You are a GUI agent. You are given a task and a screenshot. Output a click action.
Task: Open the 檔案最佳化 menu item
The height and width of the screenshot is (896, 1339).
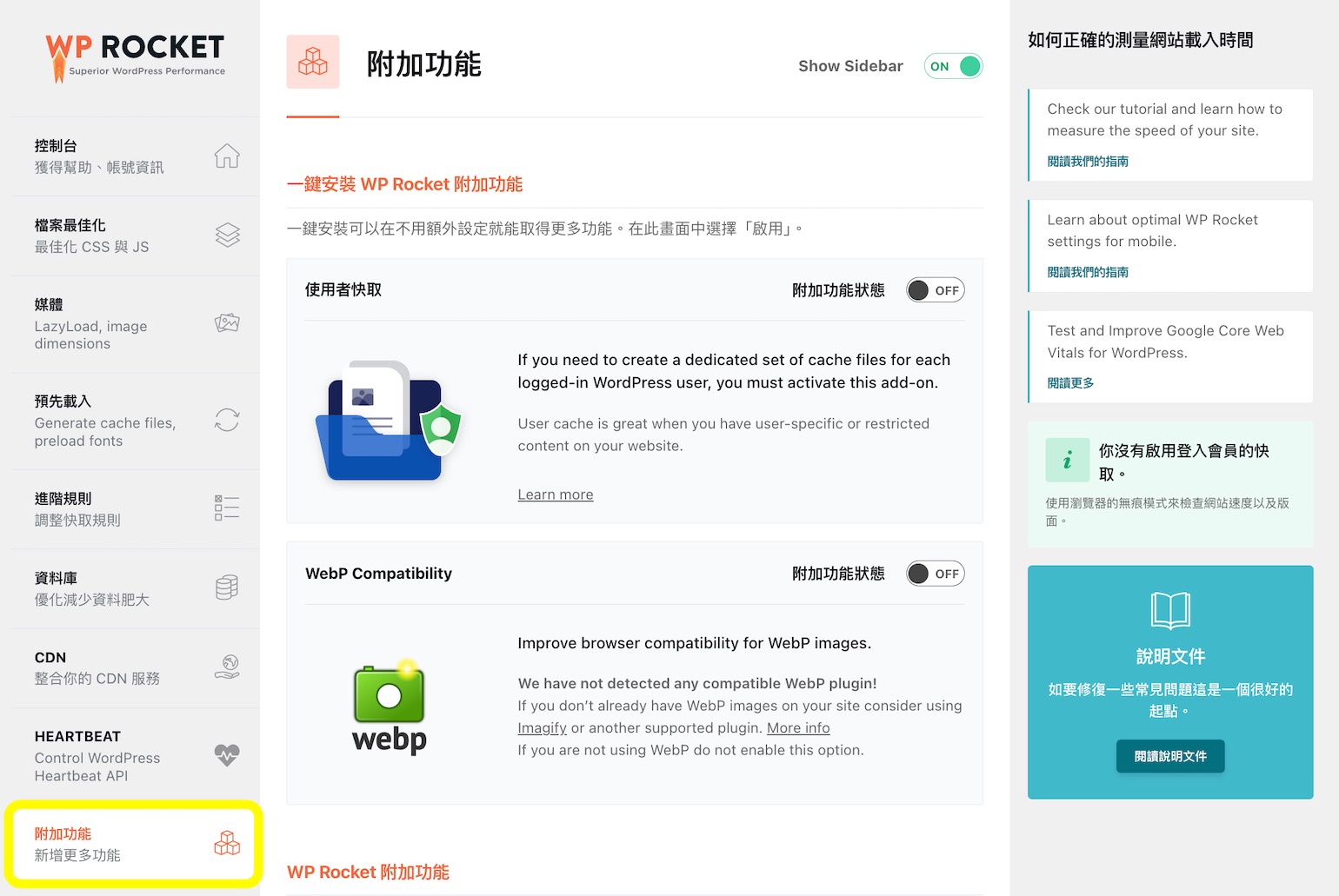[x=135, y=236]
